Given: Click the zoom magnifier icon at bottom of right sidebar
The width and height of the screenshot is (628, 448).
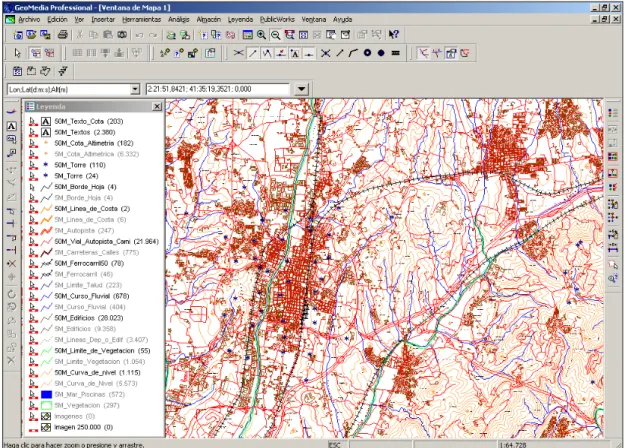Looking at the screenshot, I should (x=612, y=278).
